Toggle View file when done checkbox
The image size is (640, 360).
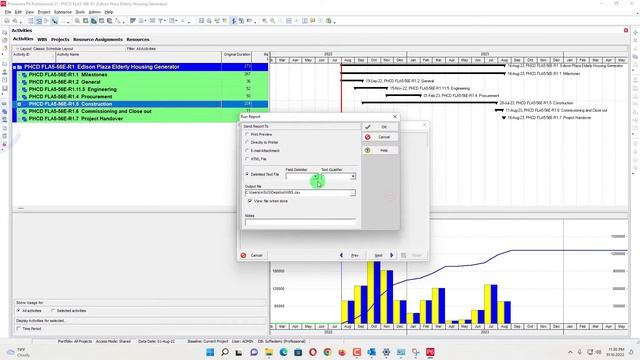pyautogui.click(x=250, y=201)
